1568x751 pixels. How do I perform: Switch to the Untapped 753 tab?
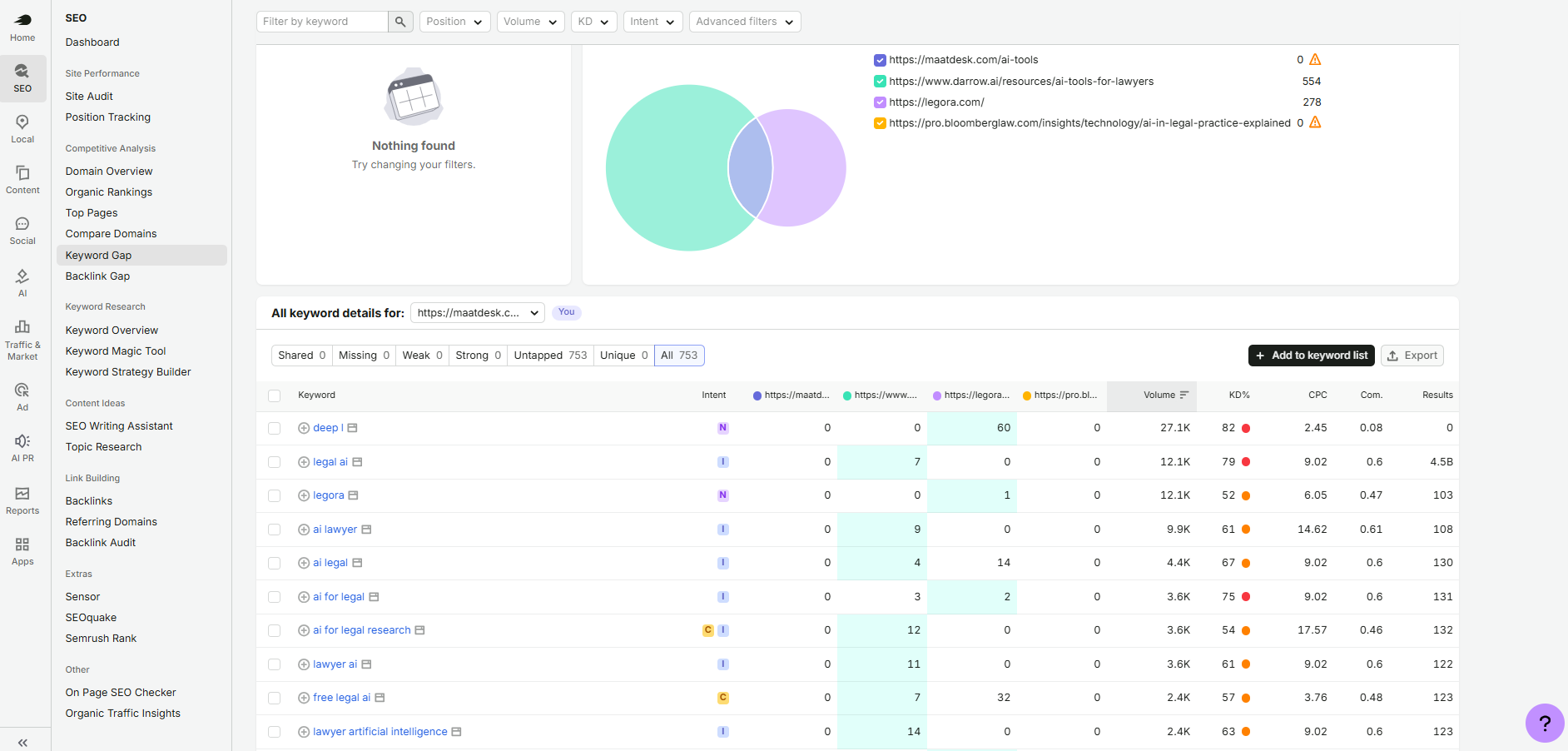click(x=550, y=356)
